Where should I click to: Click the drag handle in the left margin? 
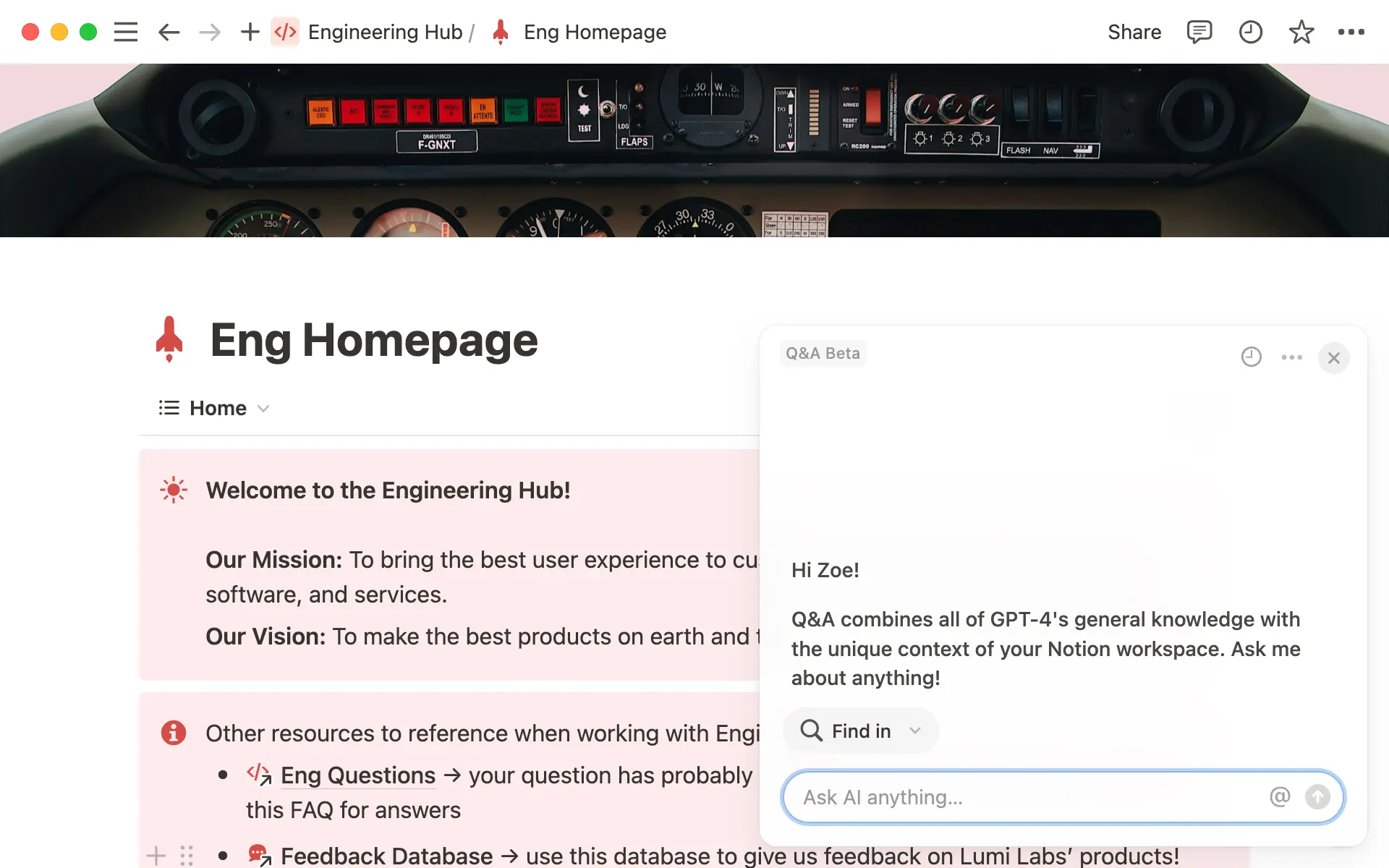coord(187,855)
